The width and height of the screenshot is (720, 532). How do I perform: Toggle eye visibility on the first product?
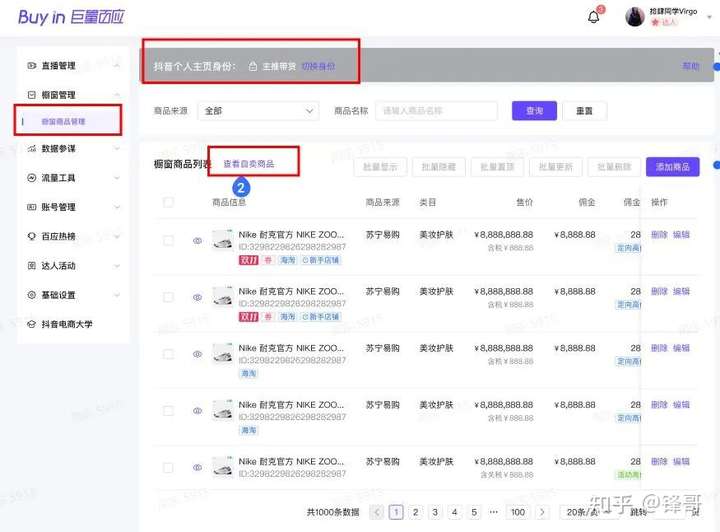click(197, 241)
